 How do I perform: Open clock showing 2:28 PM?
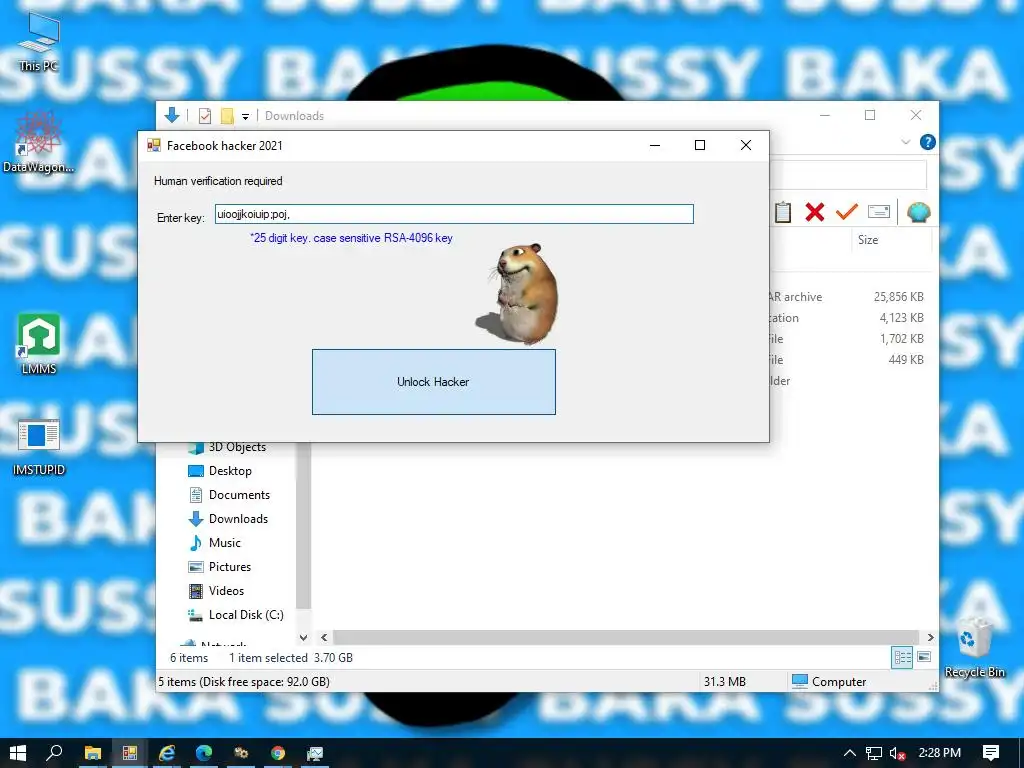pyautogui.click(x=939, y=753)
